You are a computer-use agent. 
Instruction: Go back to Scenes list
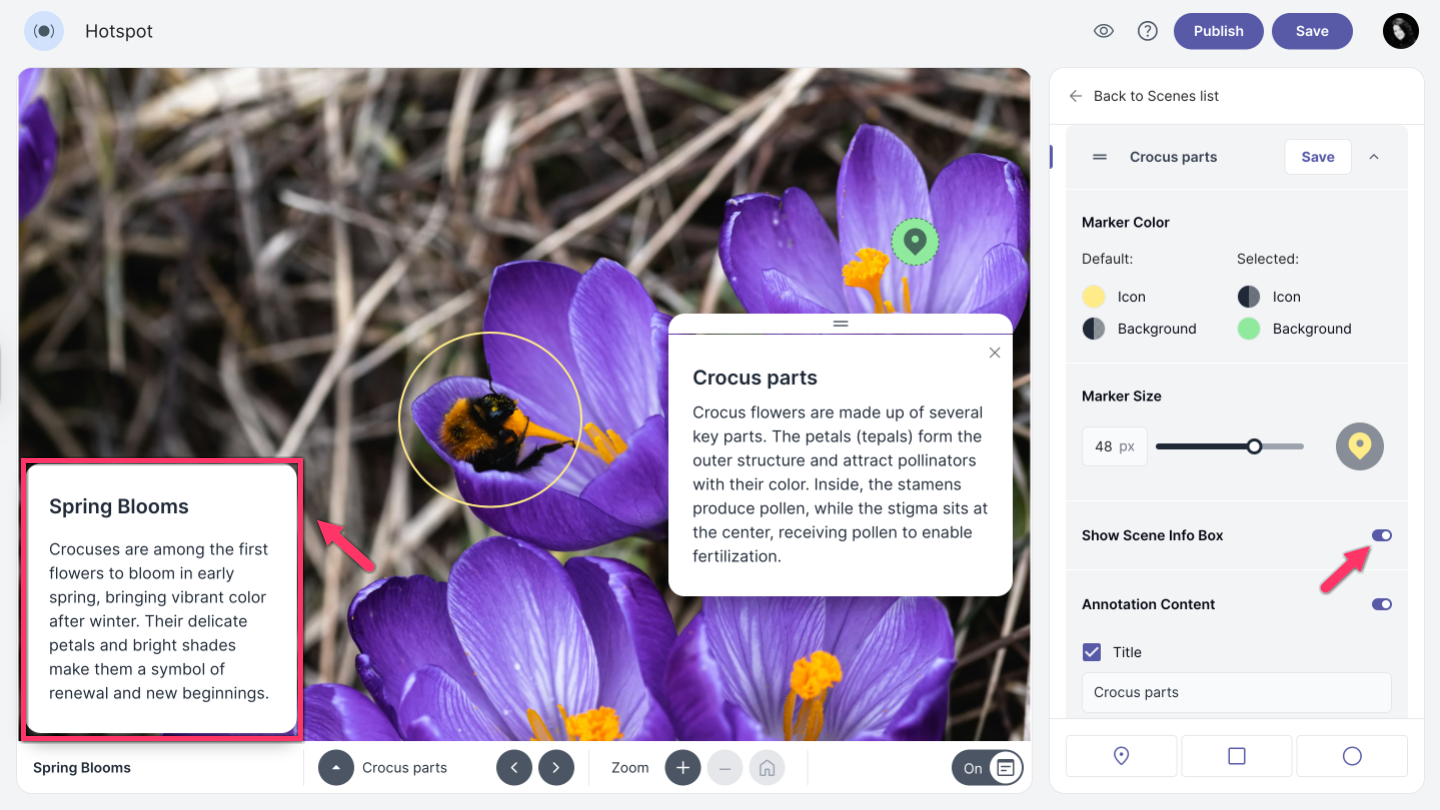(x=1144, y=96)
